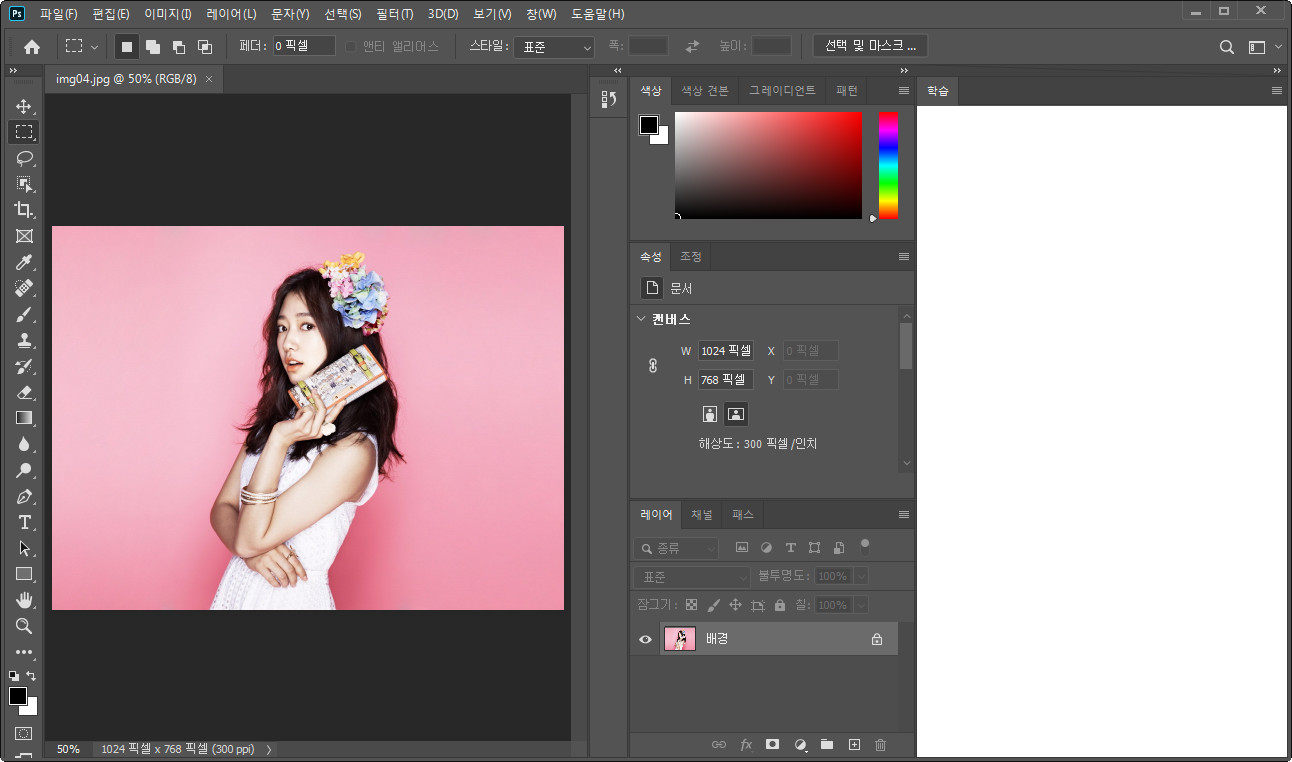Select the Lasso tool
This screenshot has height=762, width=1292.
tap(24, 158)
